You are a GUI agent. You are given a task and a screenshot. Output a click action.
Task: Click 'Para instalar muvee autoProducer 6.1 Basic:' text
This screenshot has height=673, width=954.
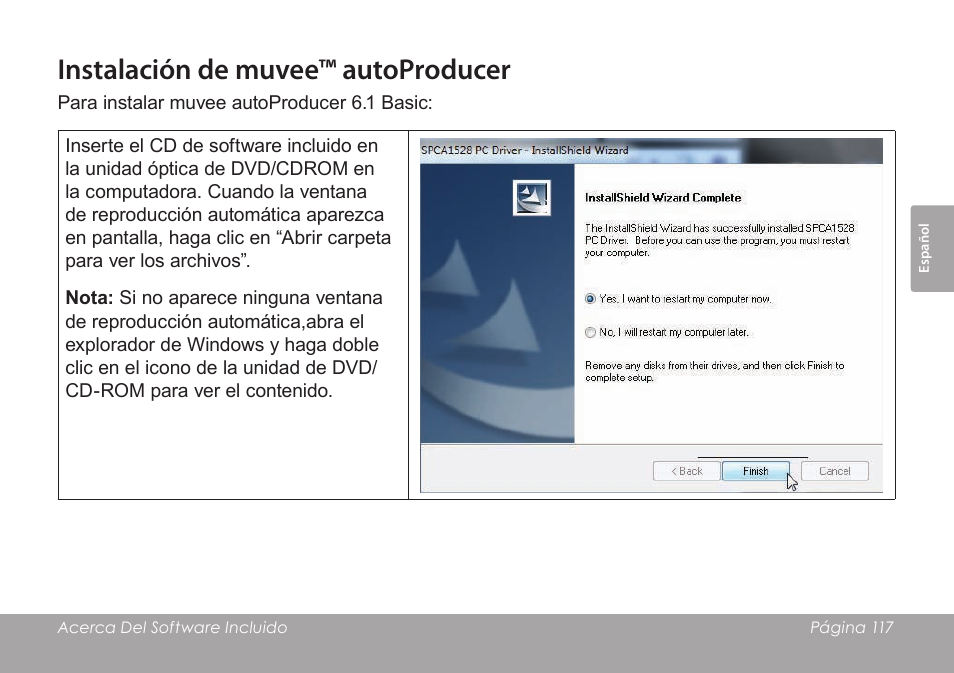pos(245,102)
